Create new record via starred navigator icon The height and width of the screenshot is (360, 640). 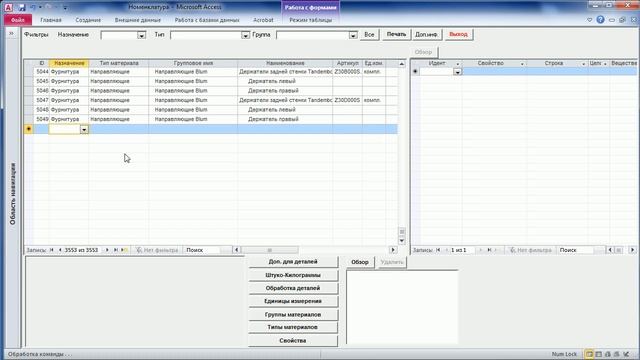124,250
